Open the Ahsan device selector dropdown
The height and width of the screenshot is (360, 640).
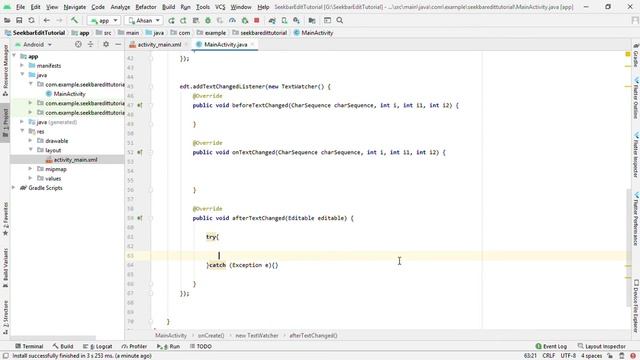point(144,20)
